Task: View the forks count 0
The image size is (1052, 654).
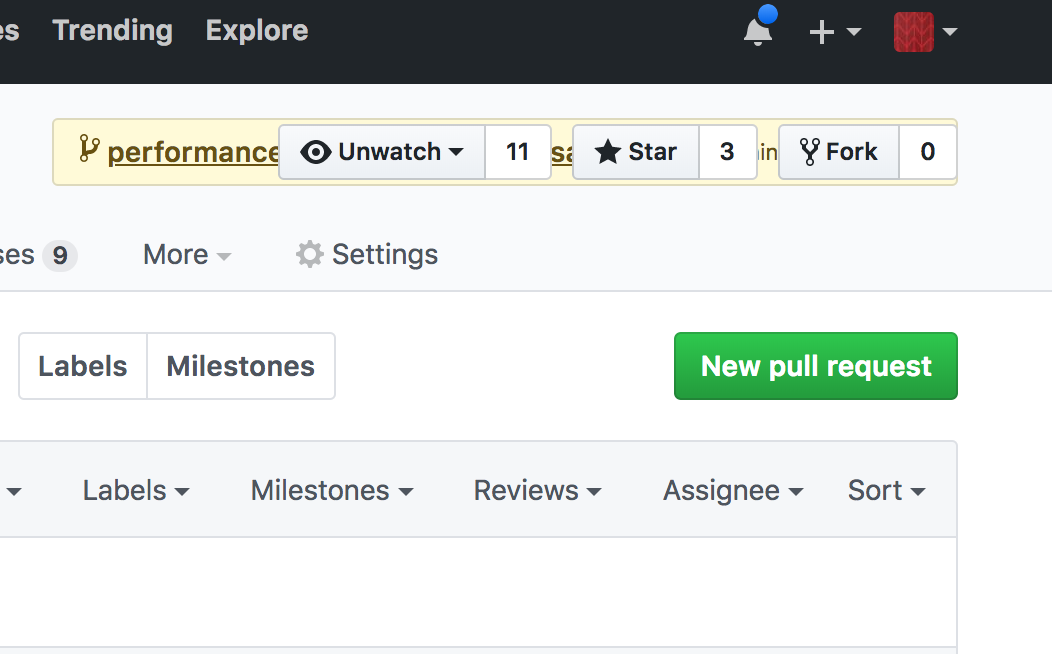Action: [928, 152]
